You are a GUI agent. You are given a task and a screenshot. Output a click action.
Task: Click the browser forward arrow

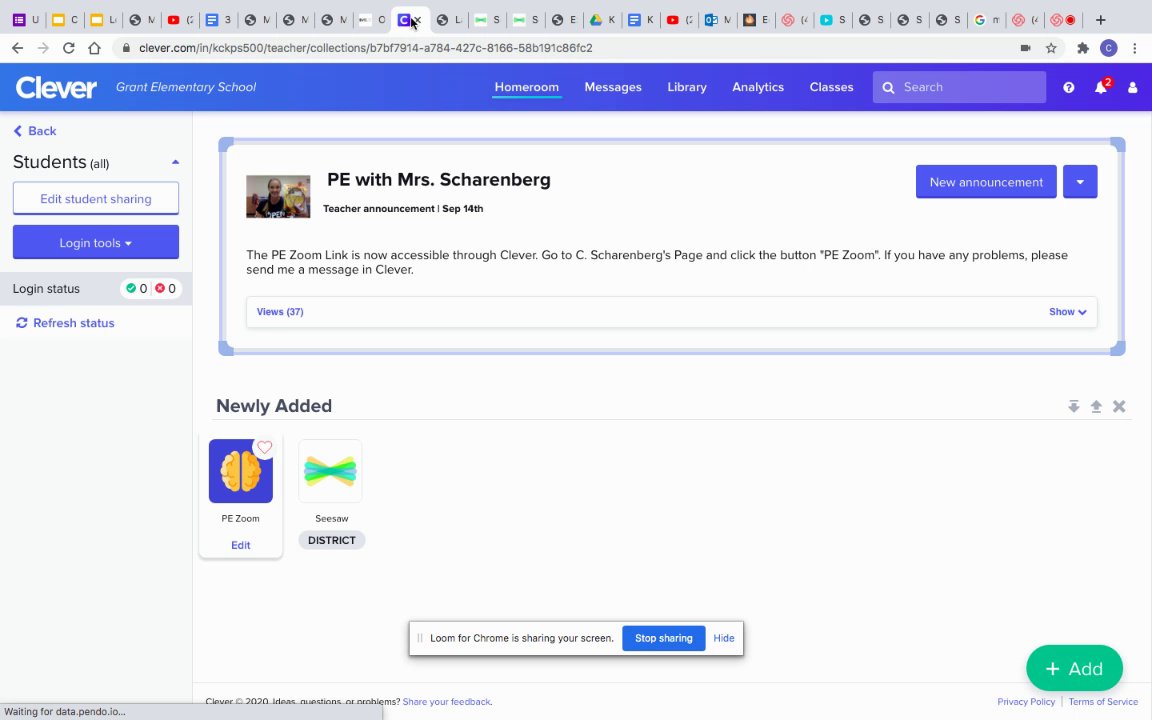click(43, 48)
